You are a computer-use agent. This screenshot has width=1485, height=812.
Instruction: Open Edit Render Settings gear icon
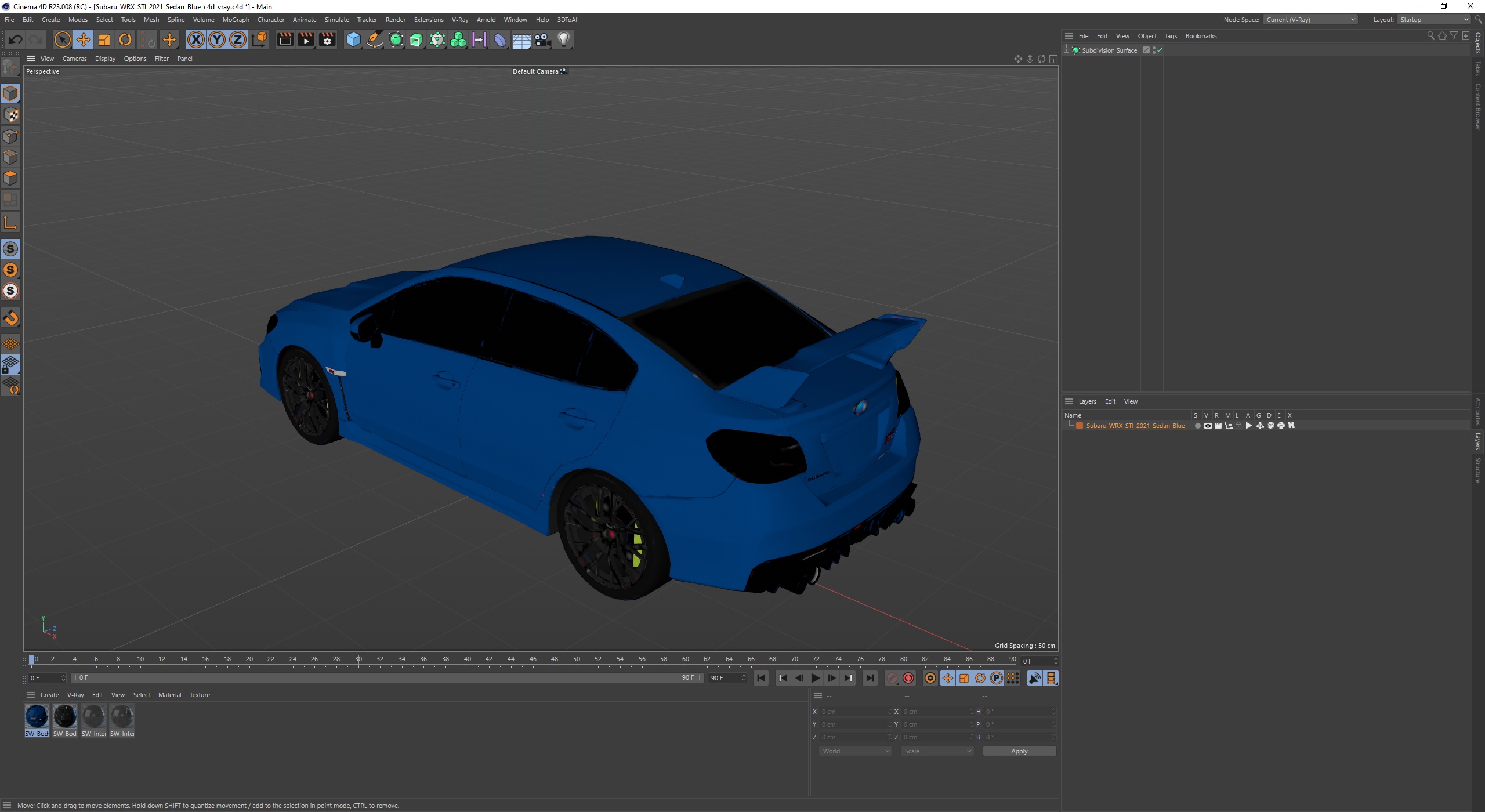click(x=327, y=39)
